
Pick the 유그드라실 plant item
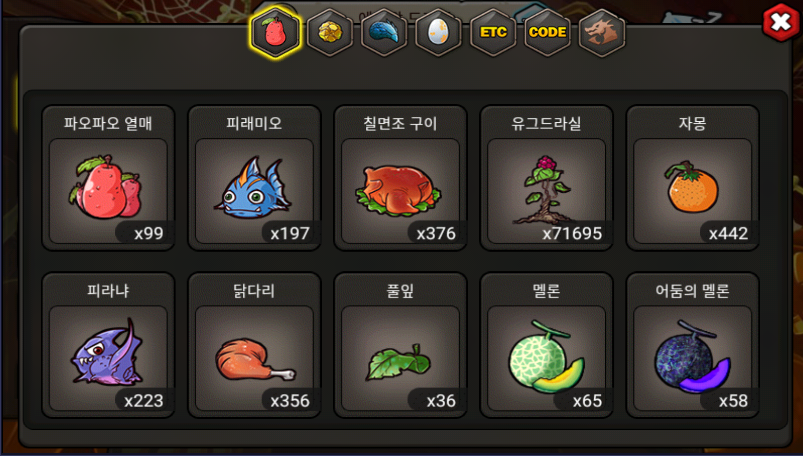546,178
